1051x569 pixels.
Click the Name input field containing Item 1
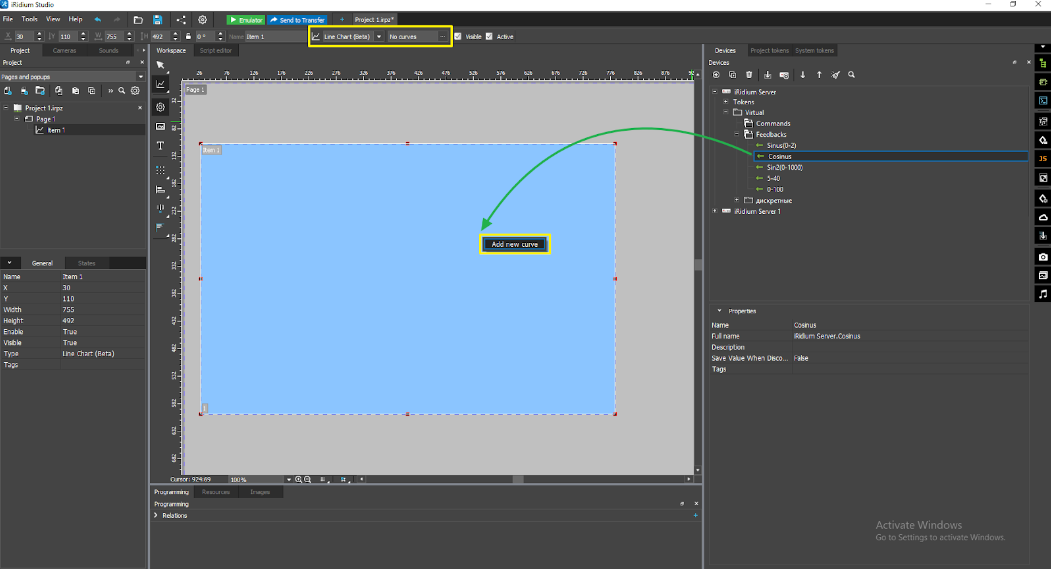[274, 37]
